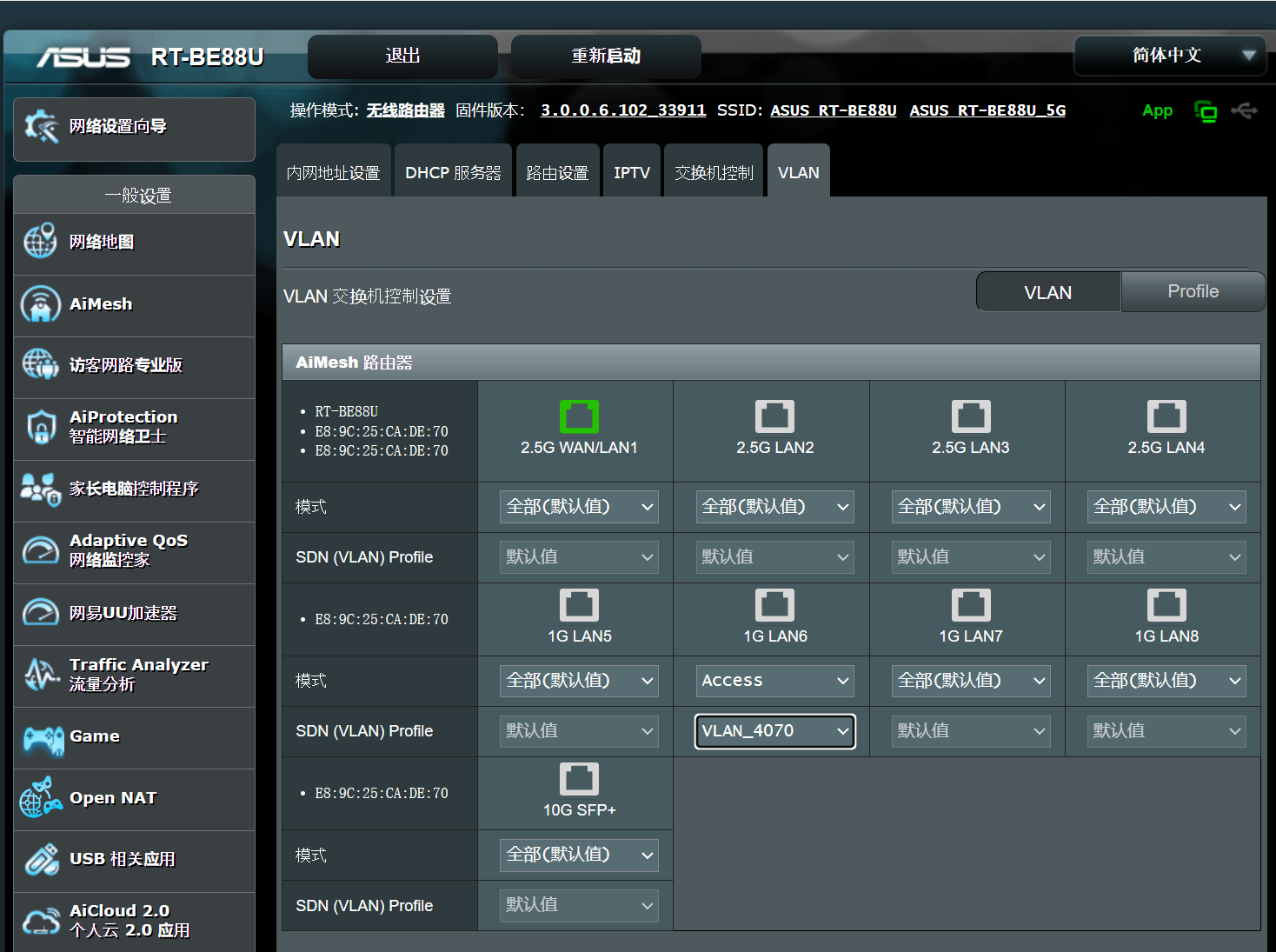This screenshot has height=952, width=1276.
Task: Open the 1G LAN6 mode dropdown showing Access
Action: point(774,681)
